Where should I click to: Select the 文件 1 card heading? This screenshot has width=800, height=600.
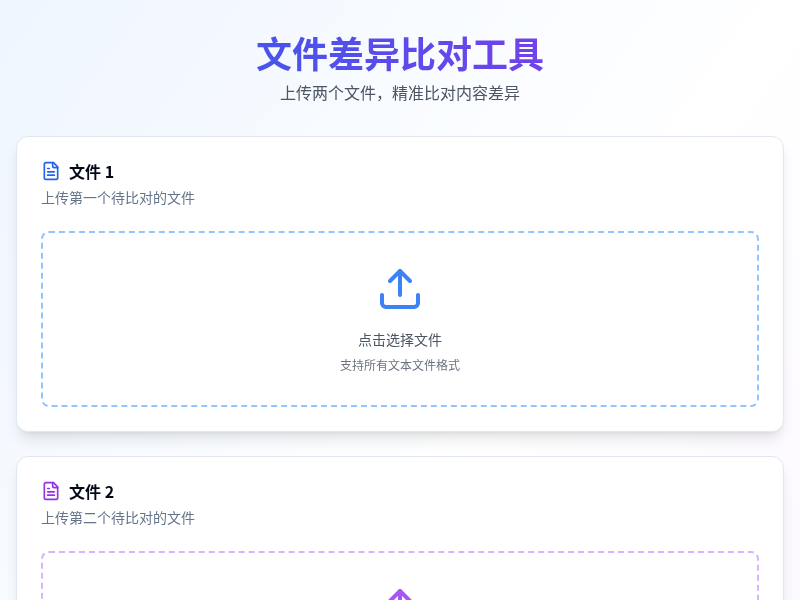click(90, 171)
